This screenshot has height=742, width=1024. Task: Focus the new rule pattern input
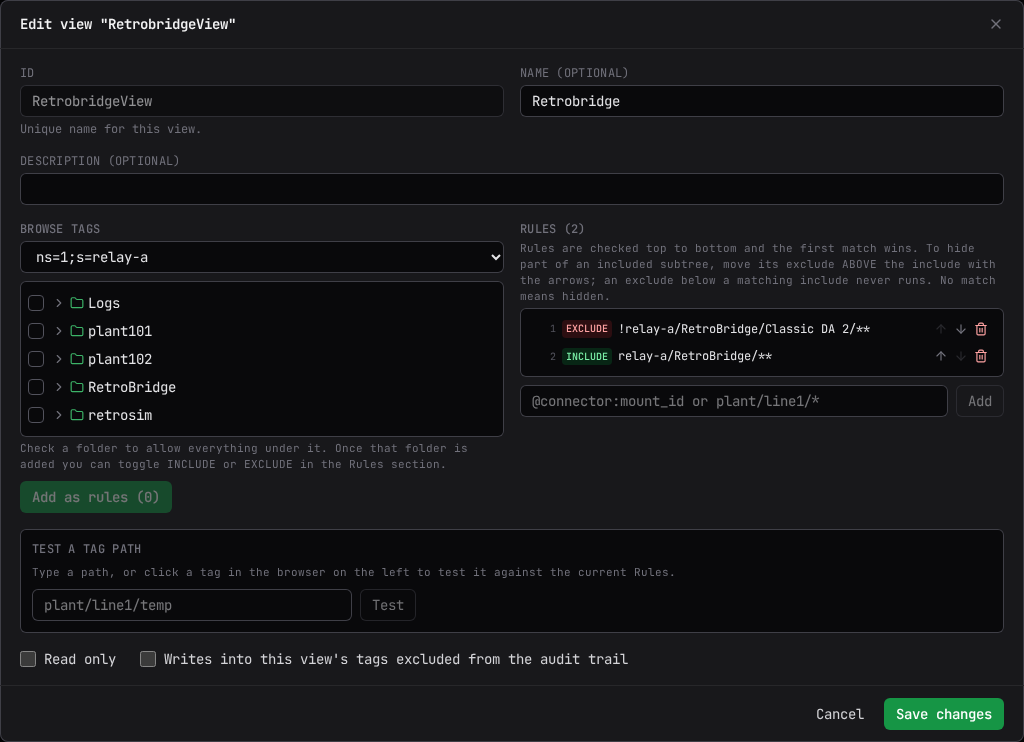(734, 401)
